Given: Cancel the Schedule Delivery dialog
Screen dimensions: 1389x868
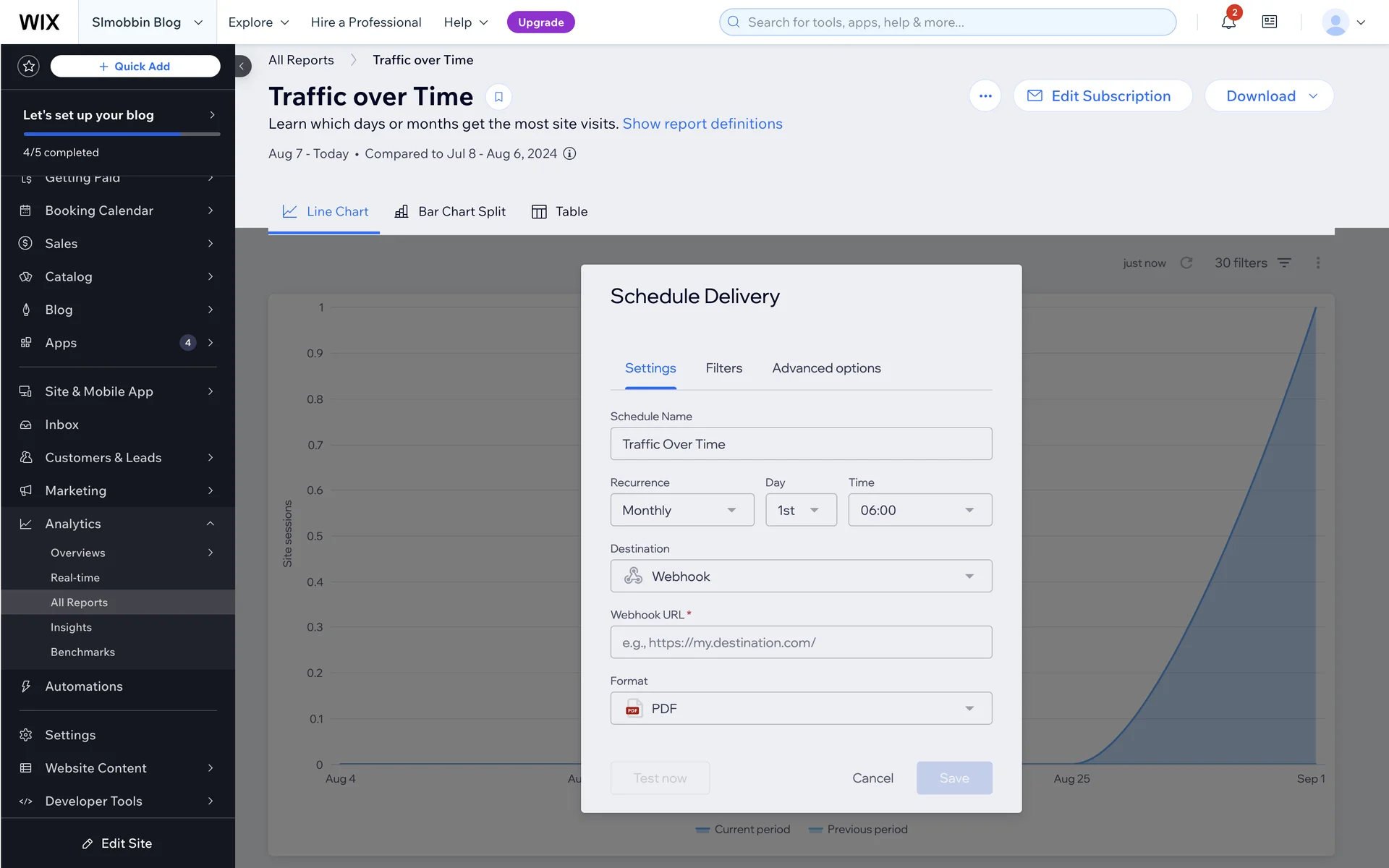Looking at the screenshot, I should pos(872,778).
